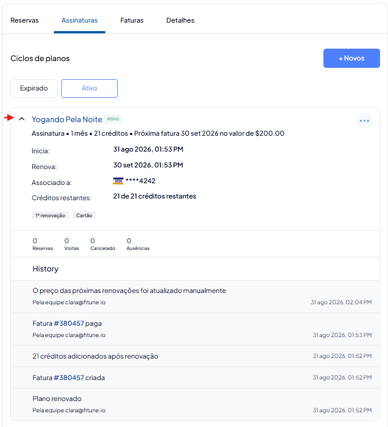Open the three-dot plan options menu
This screenshot has width=388, height=427.
pos(364,121)
